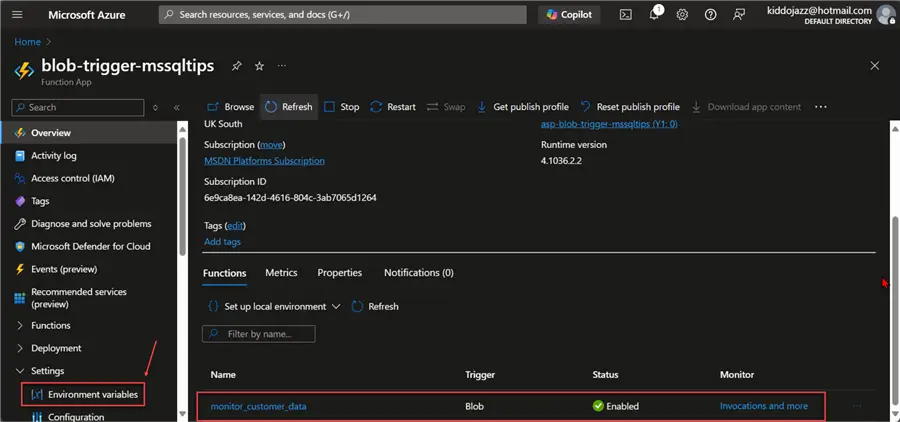Open the account avatar menu

pyautogui.click(x=885, y=15)
